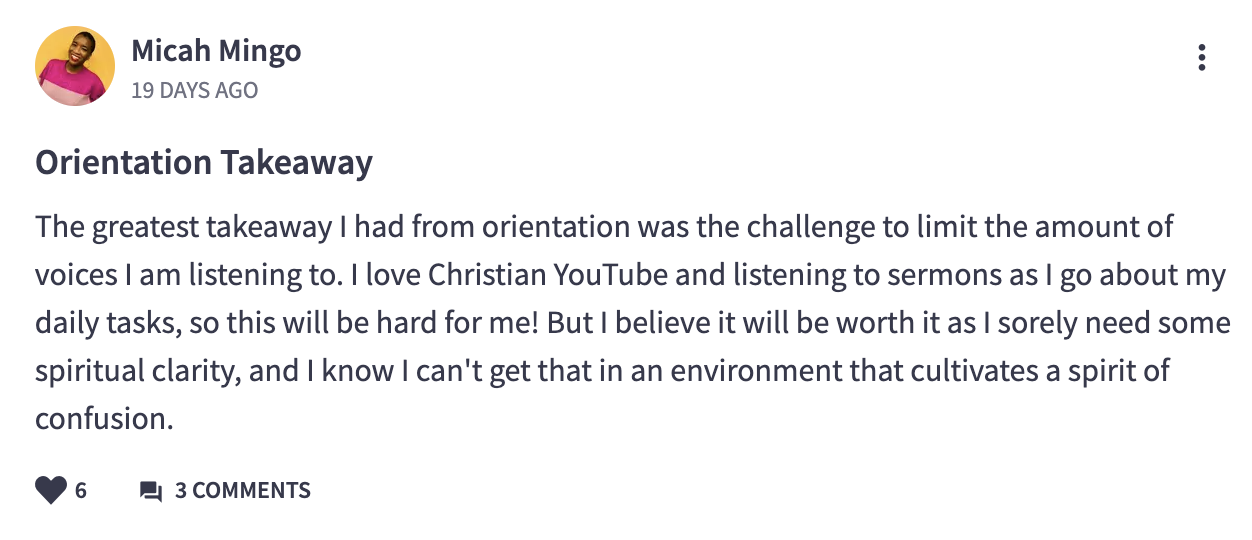Image resolution: width=1252 pixels, height=540 pixels.
Task: View who liked via the 6 count
Action: pos(81,491)
